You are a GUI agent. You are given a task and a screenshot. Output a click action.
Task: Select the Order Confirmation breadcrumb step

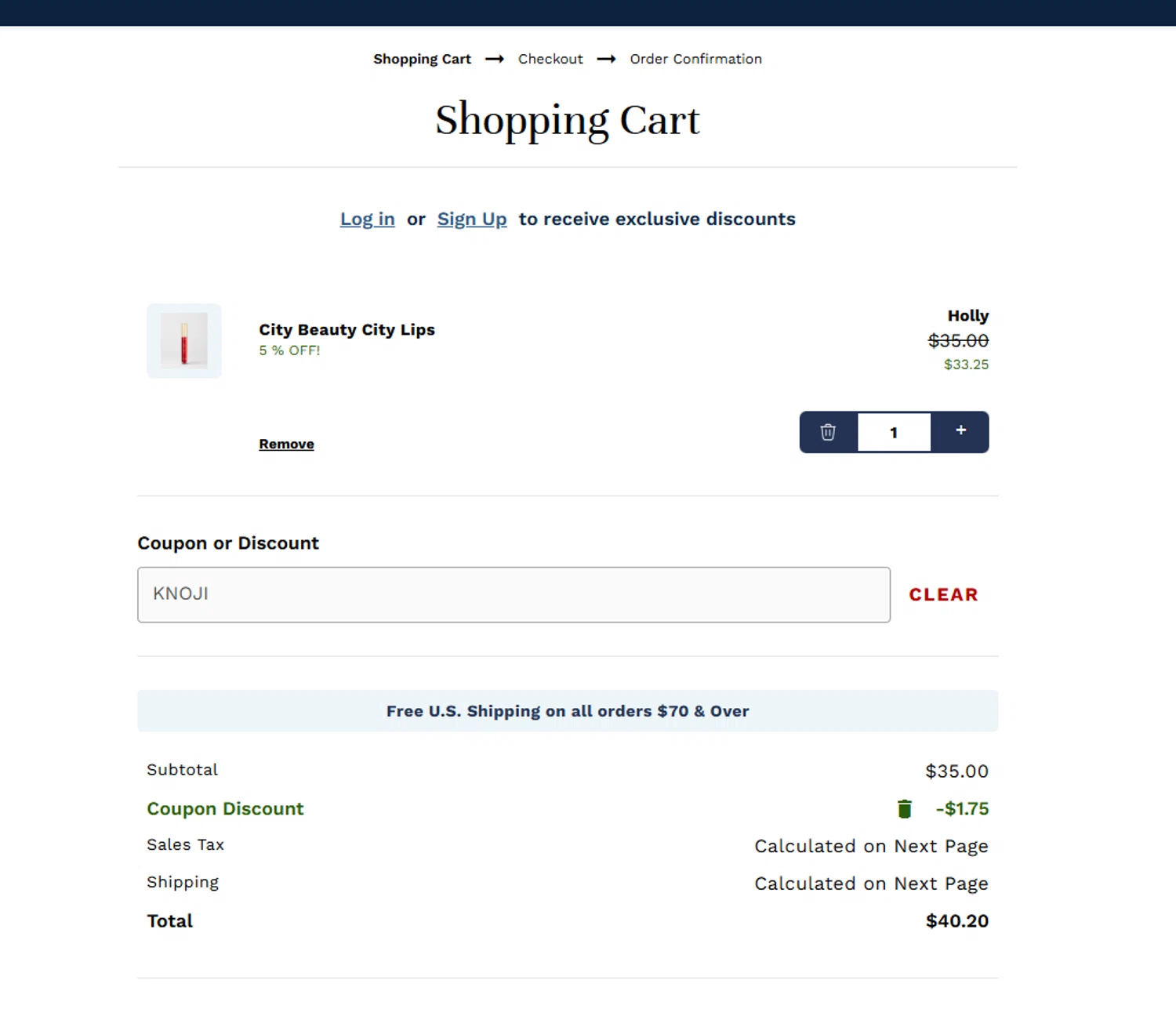point(695,60)
